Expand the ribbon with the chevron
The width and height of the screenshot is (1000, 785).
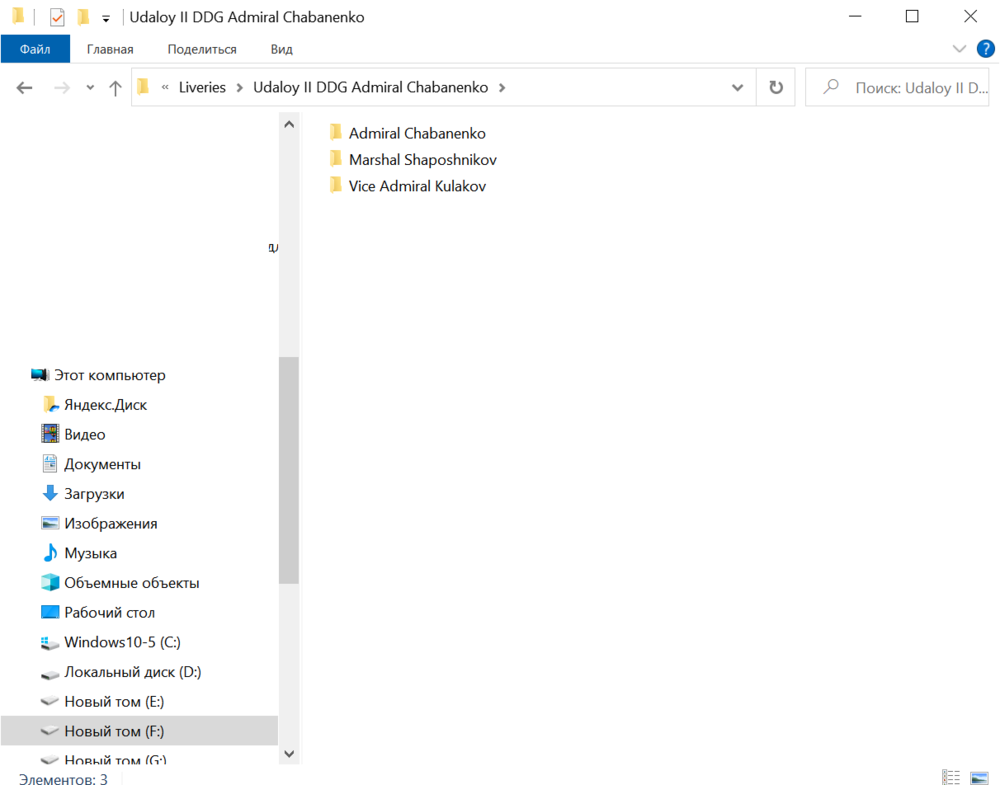click(959, 49)
